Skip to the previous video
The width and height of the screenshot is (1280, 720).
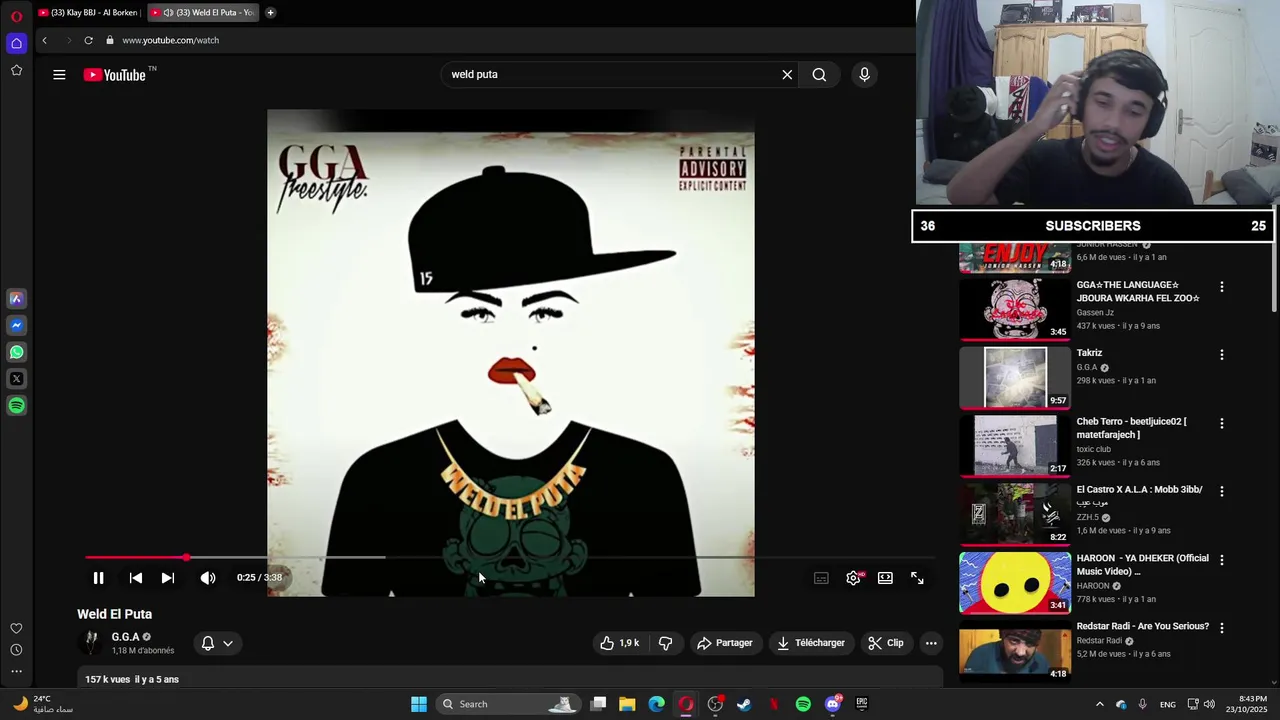(x=136, y=578)
